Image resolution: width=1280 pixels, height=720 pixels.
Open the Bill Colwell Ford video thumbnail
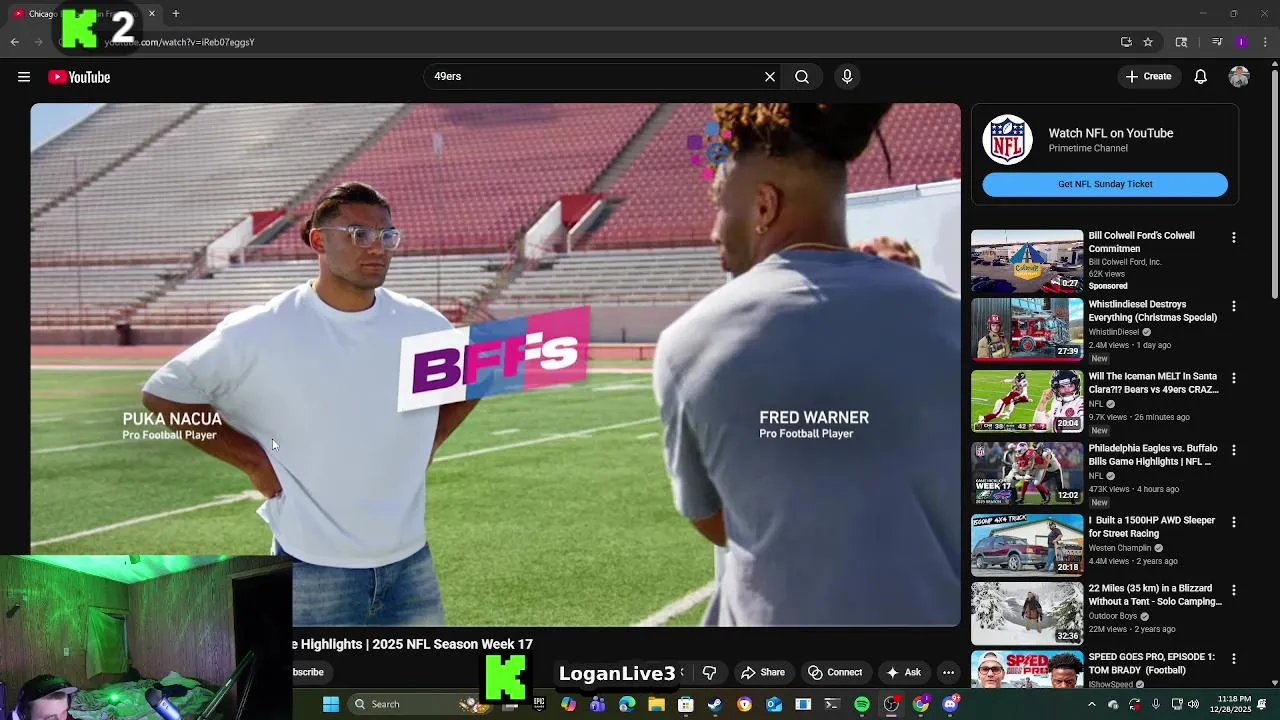[1027, 261]
